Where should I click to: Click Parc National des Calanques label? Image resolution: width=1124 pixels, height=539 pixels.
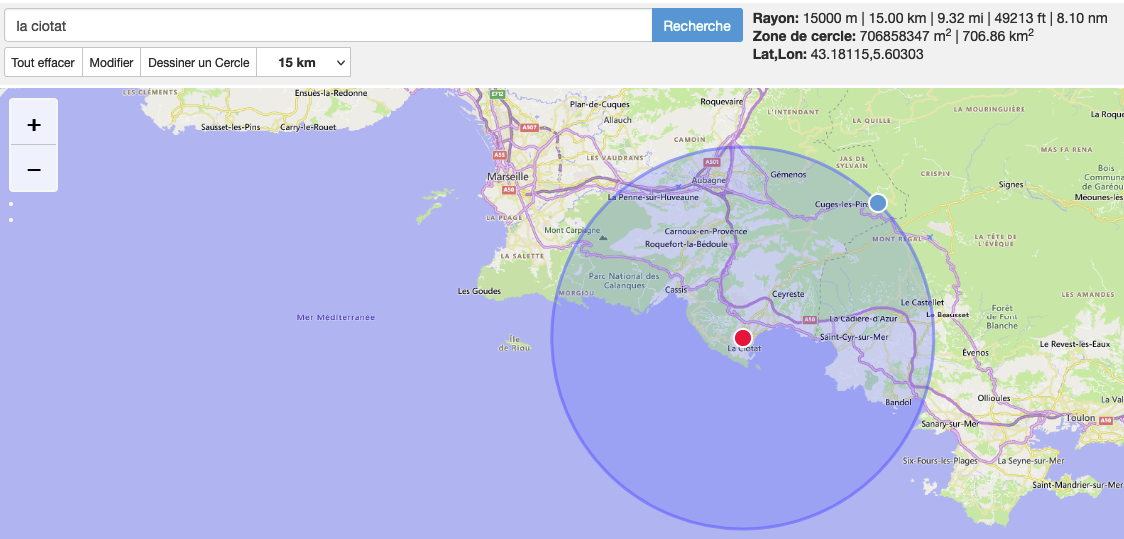coord(623,280)
